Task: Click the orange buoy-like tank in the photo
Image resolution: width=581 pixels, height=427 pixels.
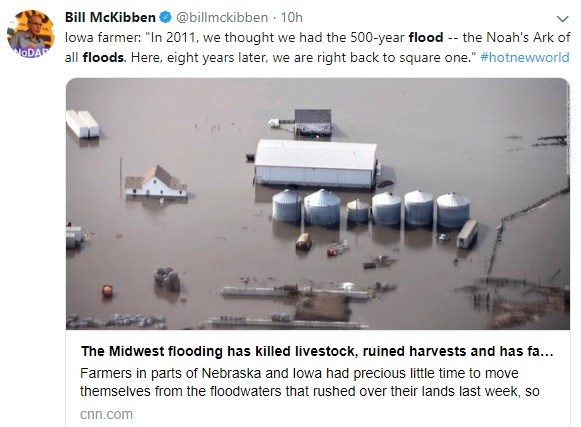Action: (x=107, y=291)
